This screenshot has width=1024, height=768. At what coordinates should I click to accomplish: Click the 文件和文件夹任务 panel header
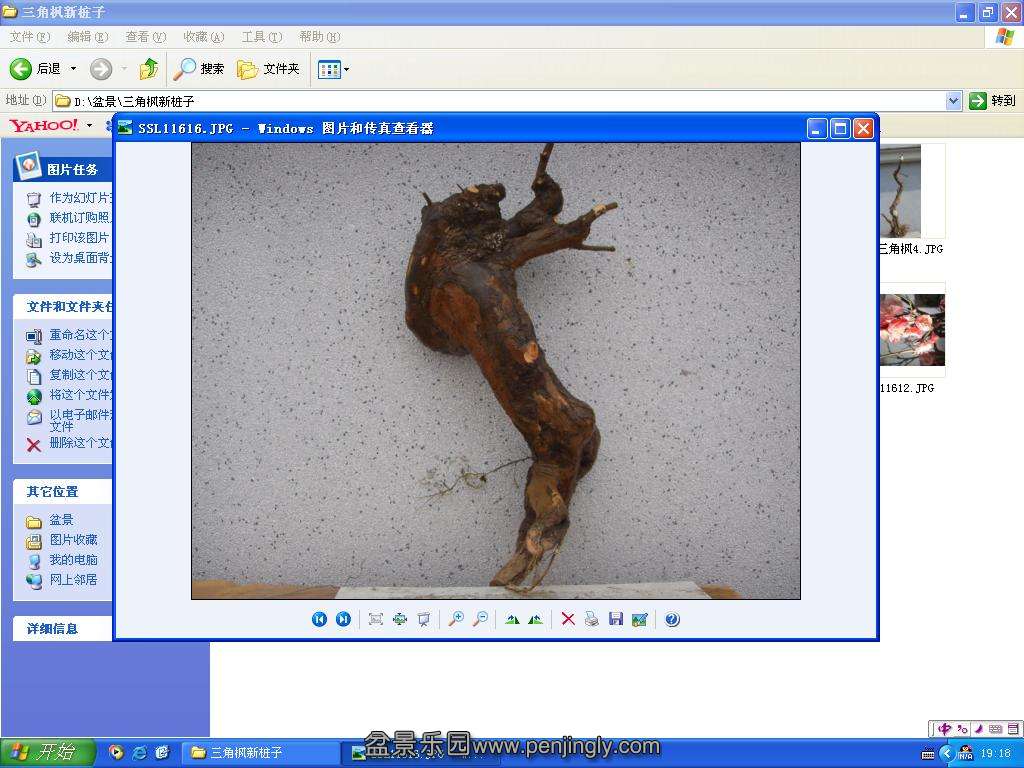[63, 307]
